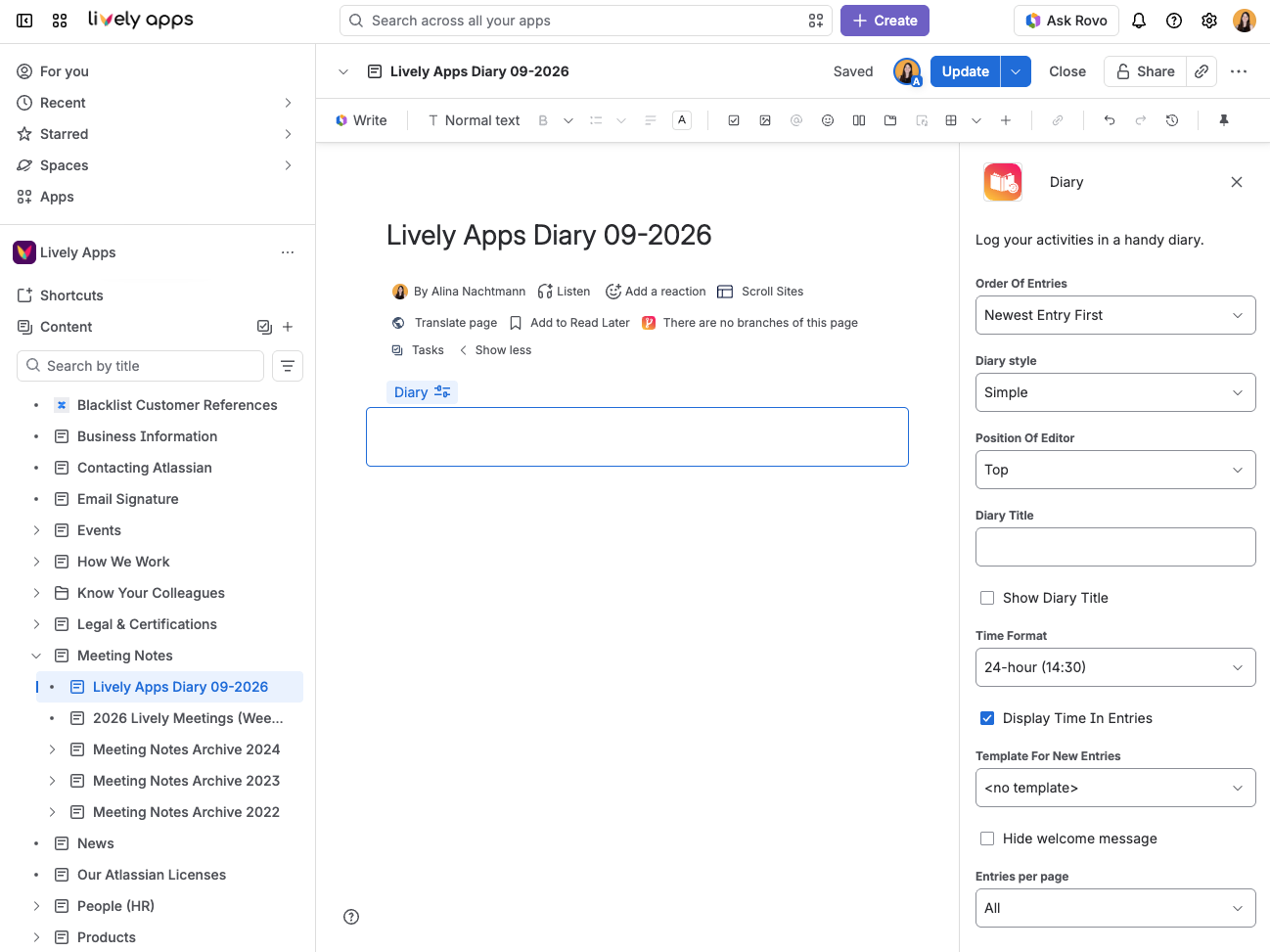
Task: Click the Search by title field
Action: (x=140, y=366)
